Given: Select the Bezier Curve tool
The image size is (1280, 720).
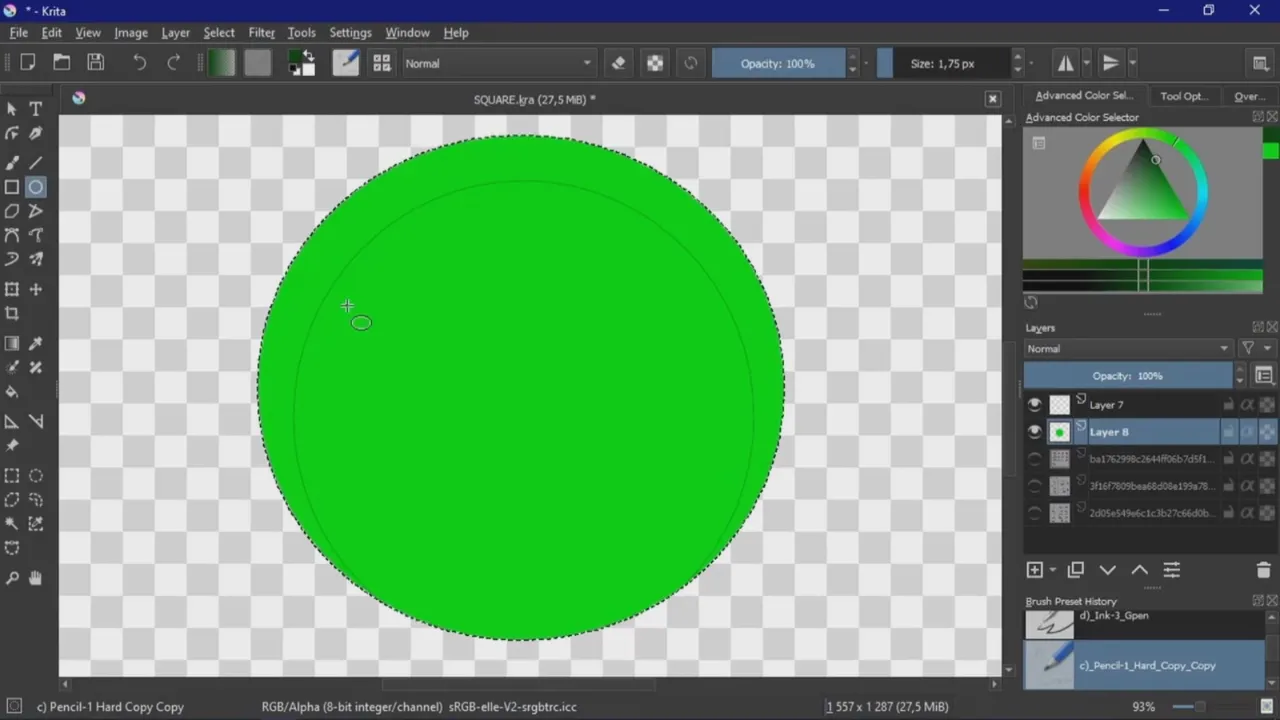Looking at the screenshot, I should (12, 236).
